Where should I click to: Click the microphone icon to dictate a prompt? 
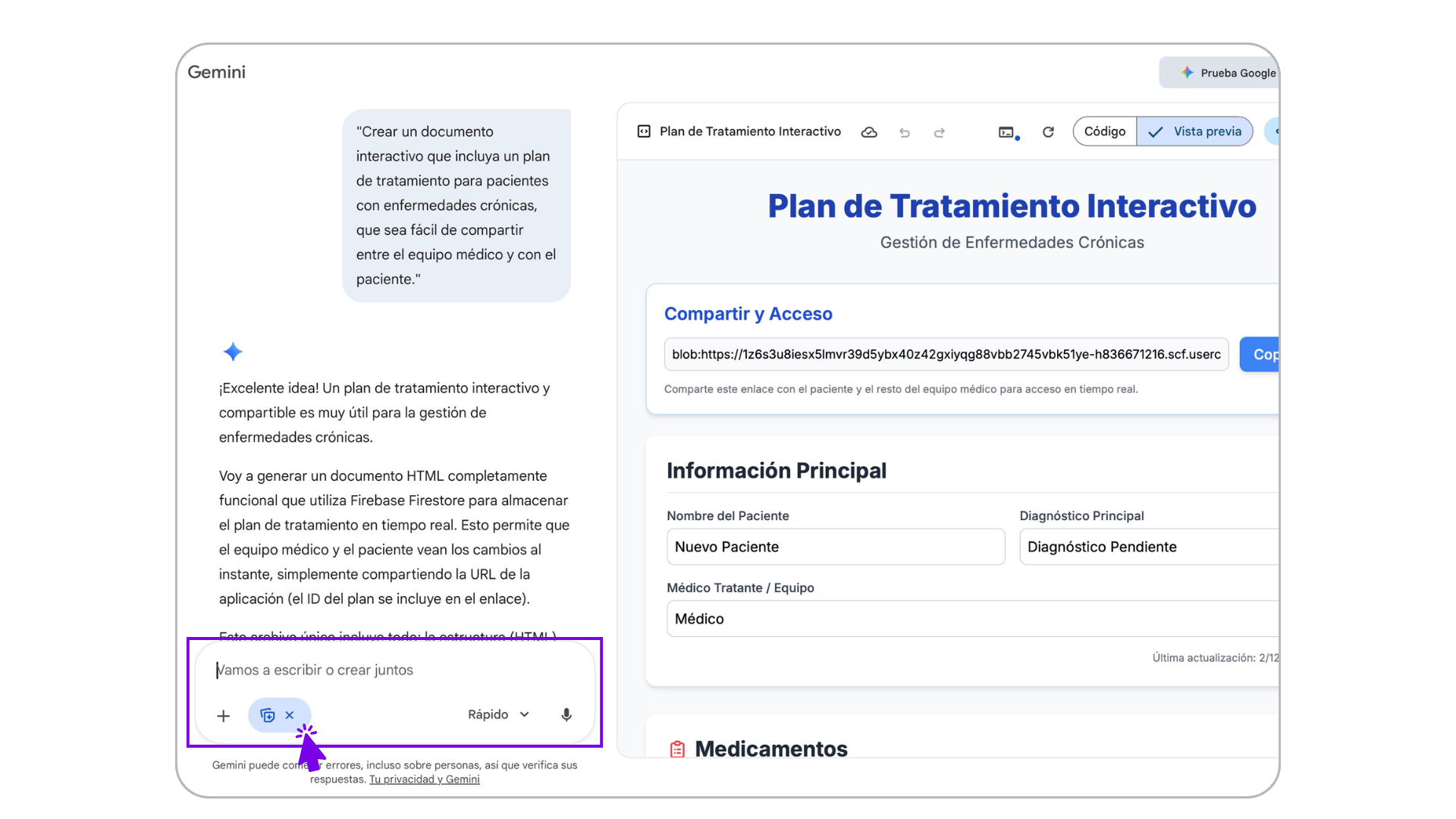click(566, 714)
